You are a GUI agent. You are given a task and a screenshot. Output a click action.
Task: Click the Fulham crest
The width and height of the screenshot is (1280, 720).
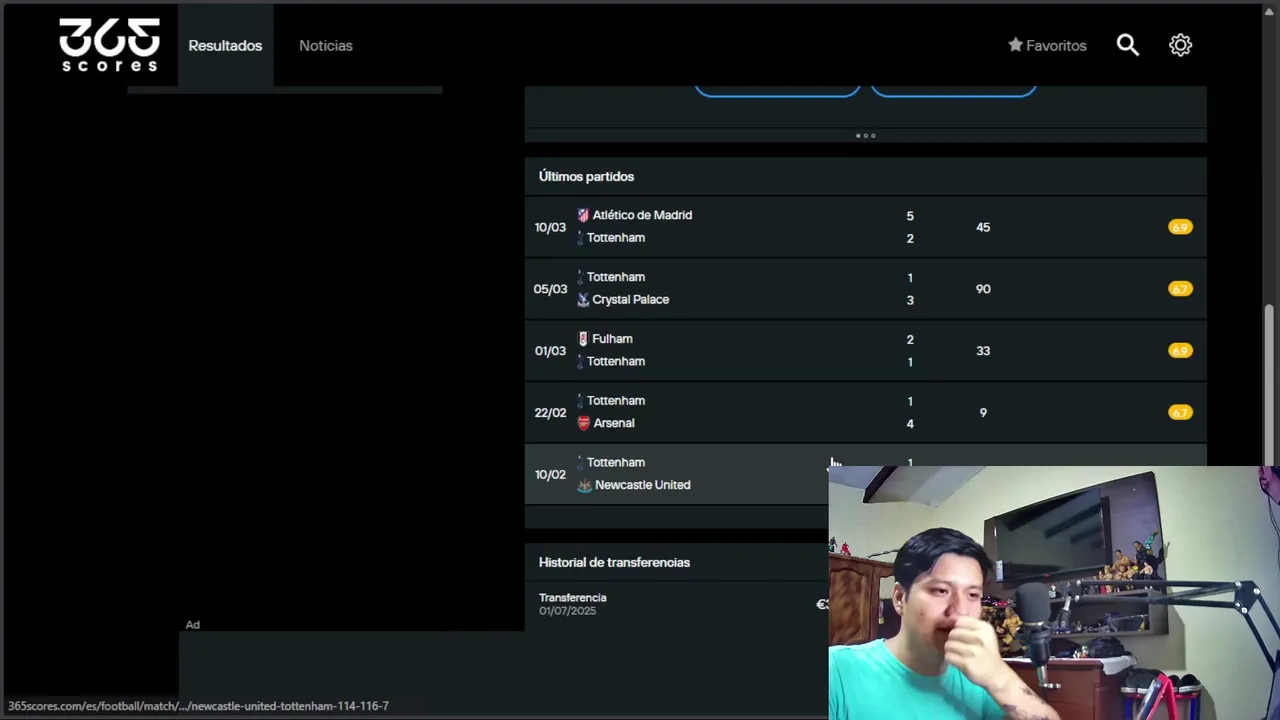pos(583,339)
